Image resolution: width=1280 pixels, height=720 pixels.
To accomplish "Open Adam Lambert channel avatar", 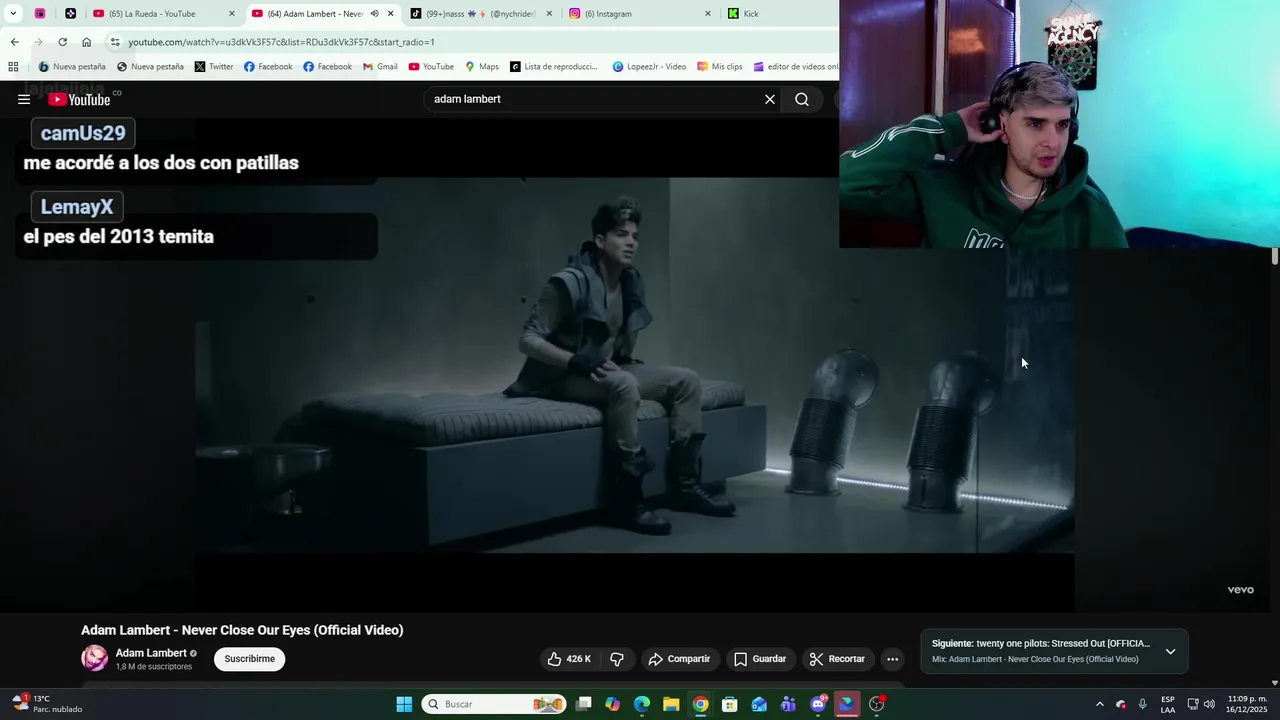I will tap(94, 658).
